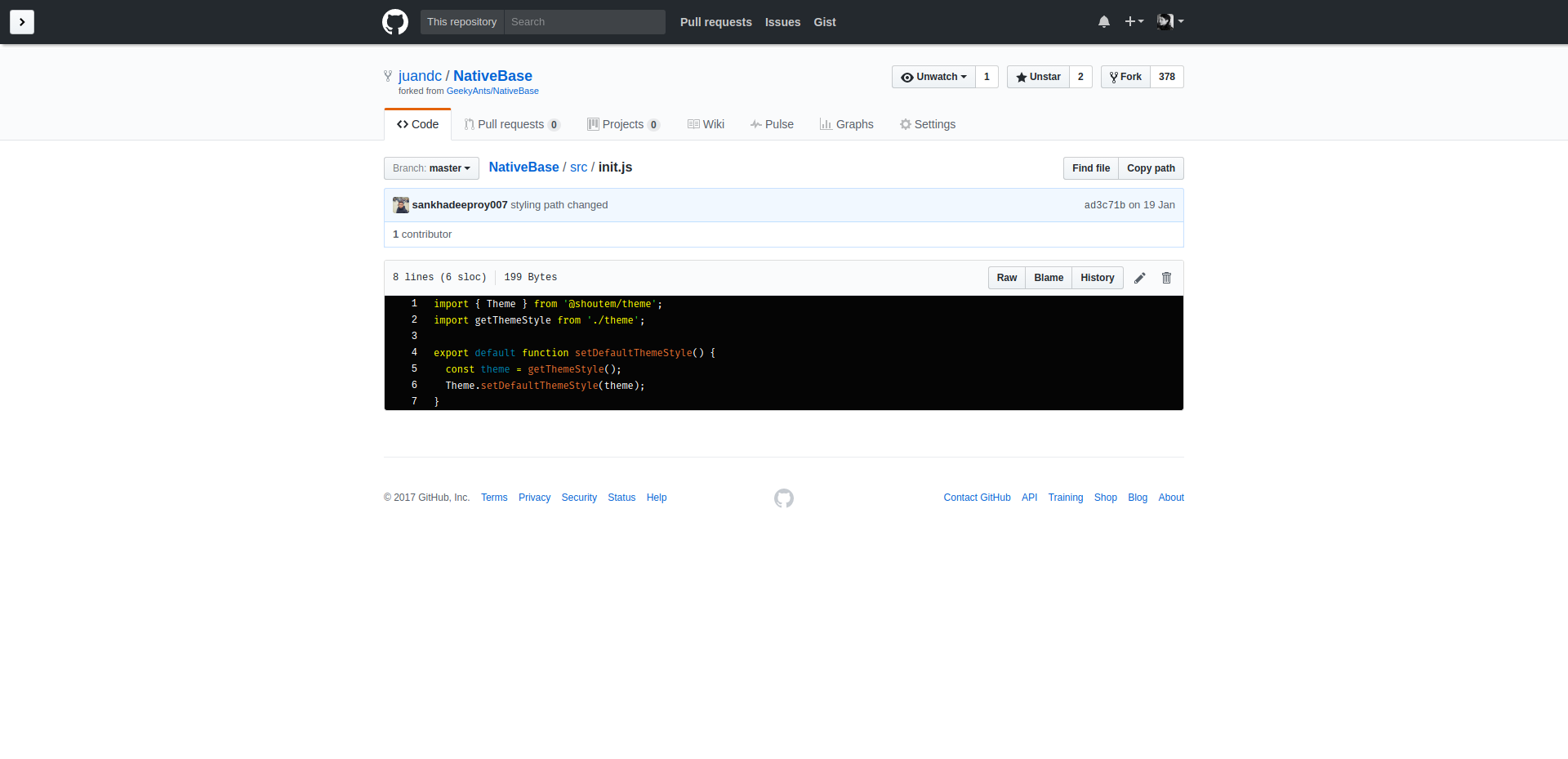Open the notifications bell

[x=1104, y=22]
